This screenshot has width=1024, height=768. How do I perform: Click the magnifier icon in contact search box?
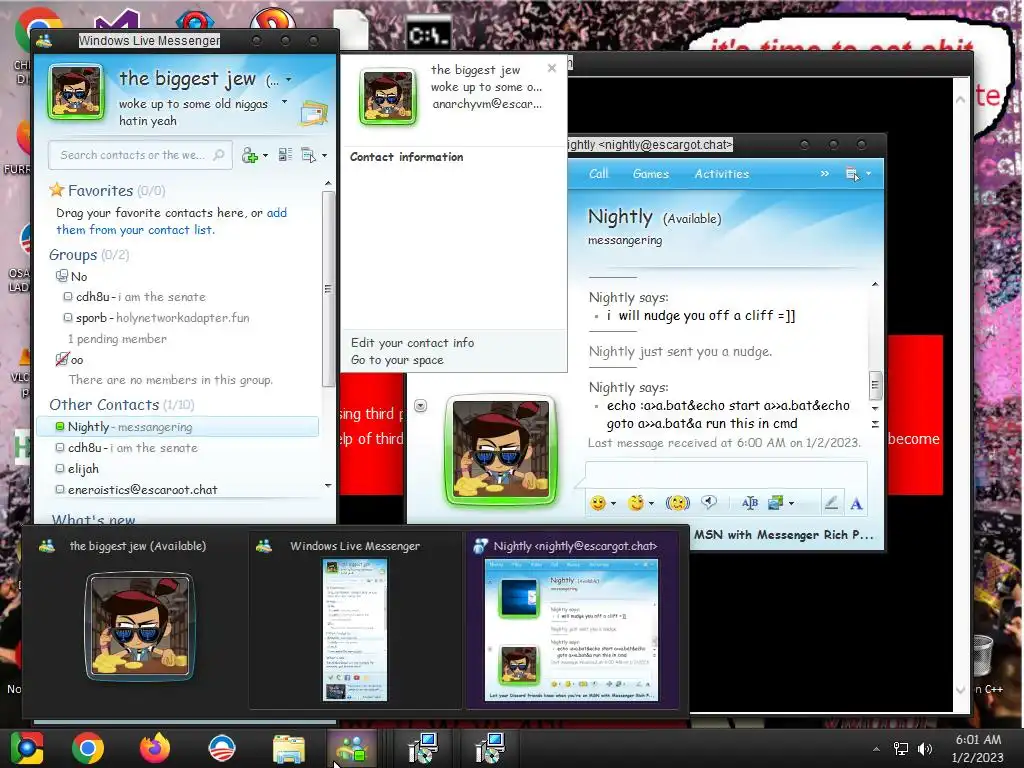(x=219, y=155)
